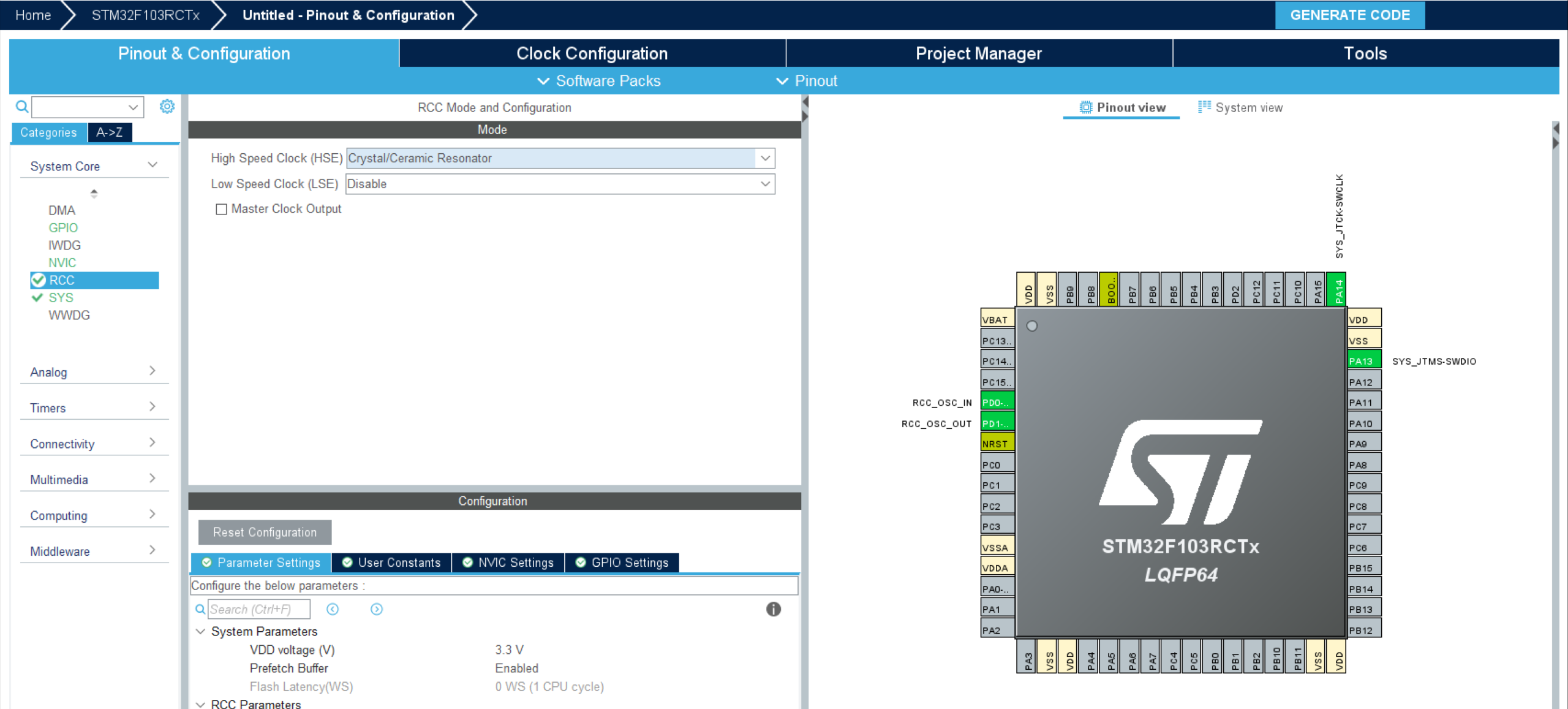1568x709 pixels.
Task: Switch to Clock Configuration tab
Action: click(x=592, y=53)
